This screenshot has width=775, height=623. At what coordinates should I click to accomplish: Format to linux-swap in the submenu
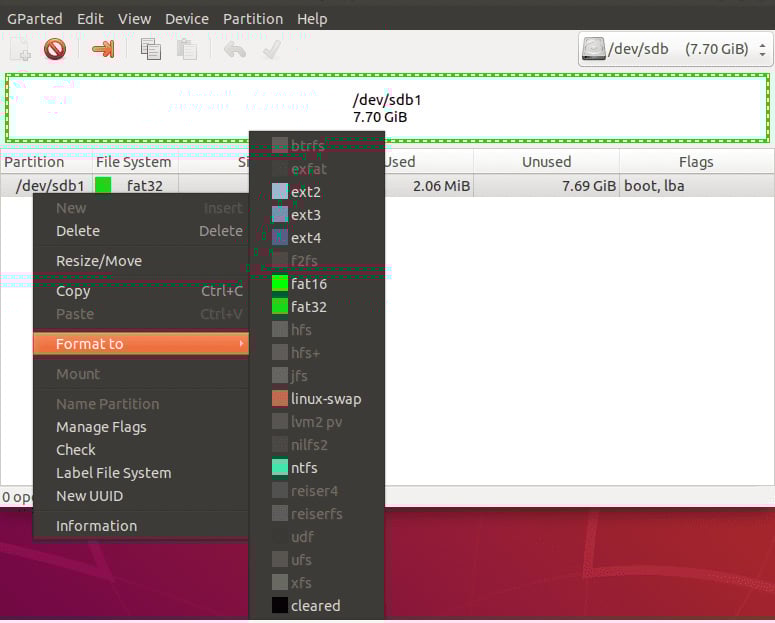tap(317, 399)
